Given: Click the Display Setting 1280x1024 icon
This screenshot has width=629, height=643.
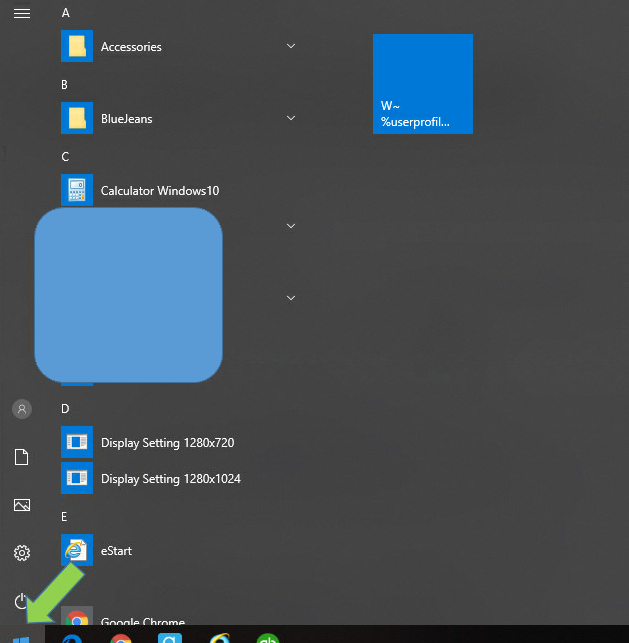Looking at the screenshot, I should coord(77,478).
